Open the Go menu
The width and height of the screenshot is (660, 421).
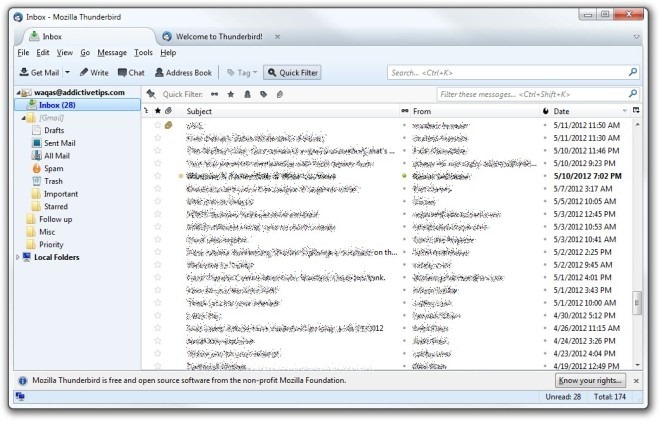coord(85,53)
